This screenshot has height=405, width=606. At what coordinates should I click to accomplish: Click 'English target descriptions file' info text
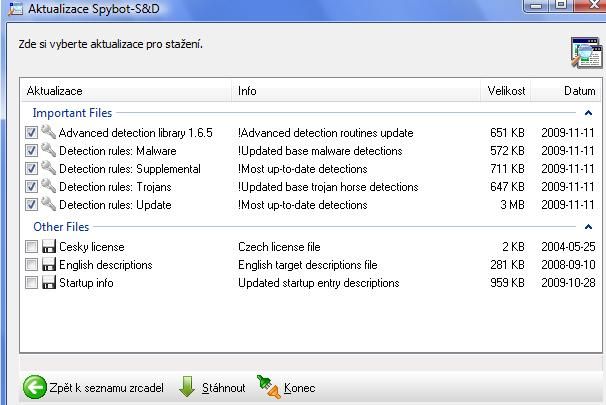[x=308, y=265]
